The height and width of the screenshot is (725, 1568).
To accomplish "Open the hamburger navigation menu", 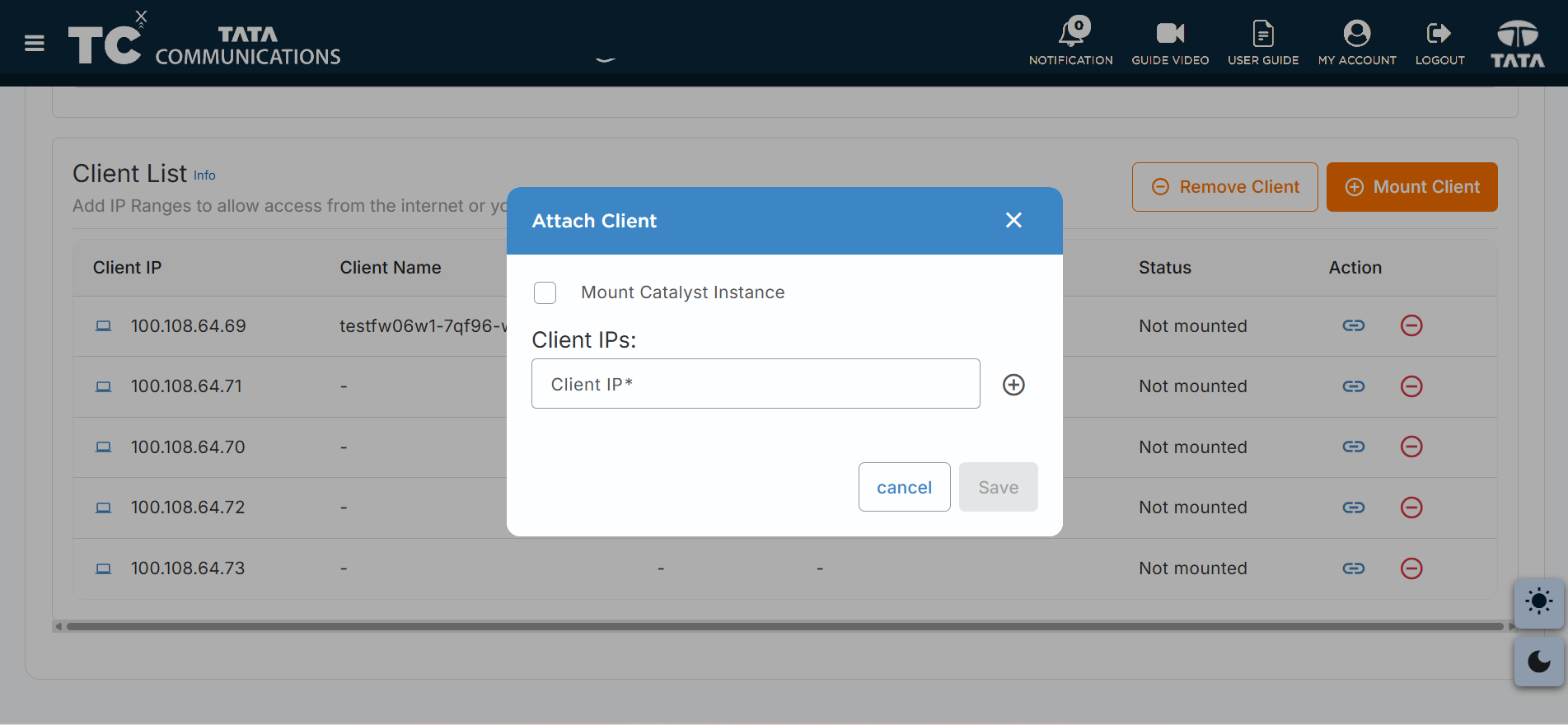I will click(35, 43).
